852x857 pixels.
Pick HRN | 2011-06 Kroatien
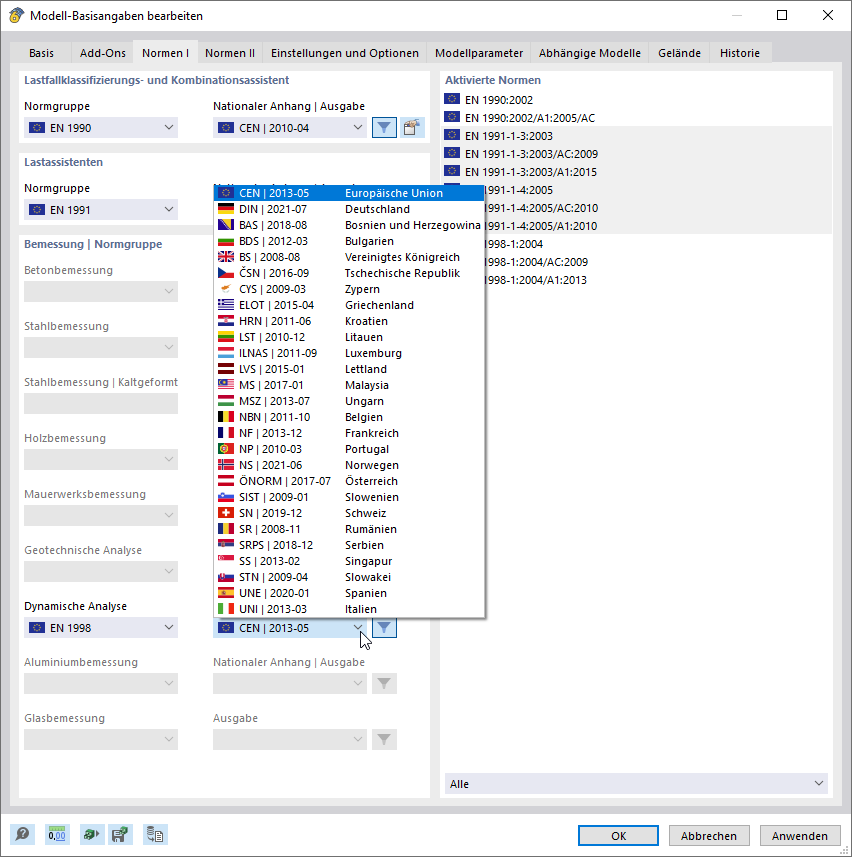coord(349,321)
